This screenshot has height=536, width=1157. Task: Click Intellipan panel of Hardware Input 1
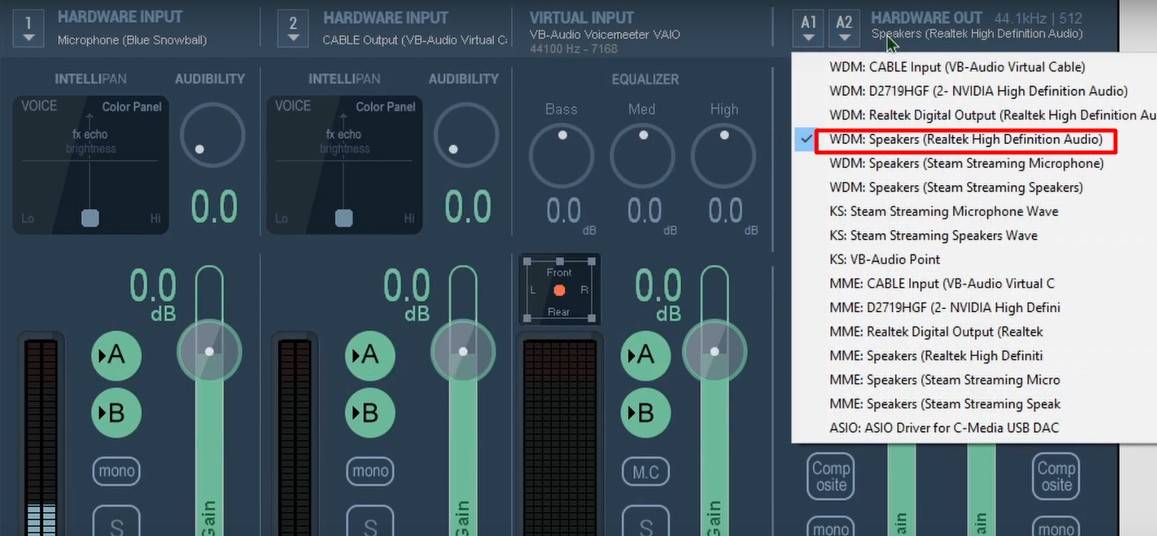(x=91, y=165)
